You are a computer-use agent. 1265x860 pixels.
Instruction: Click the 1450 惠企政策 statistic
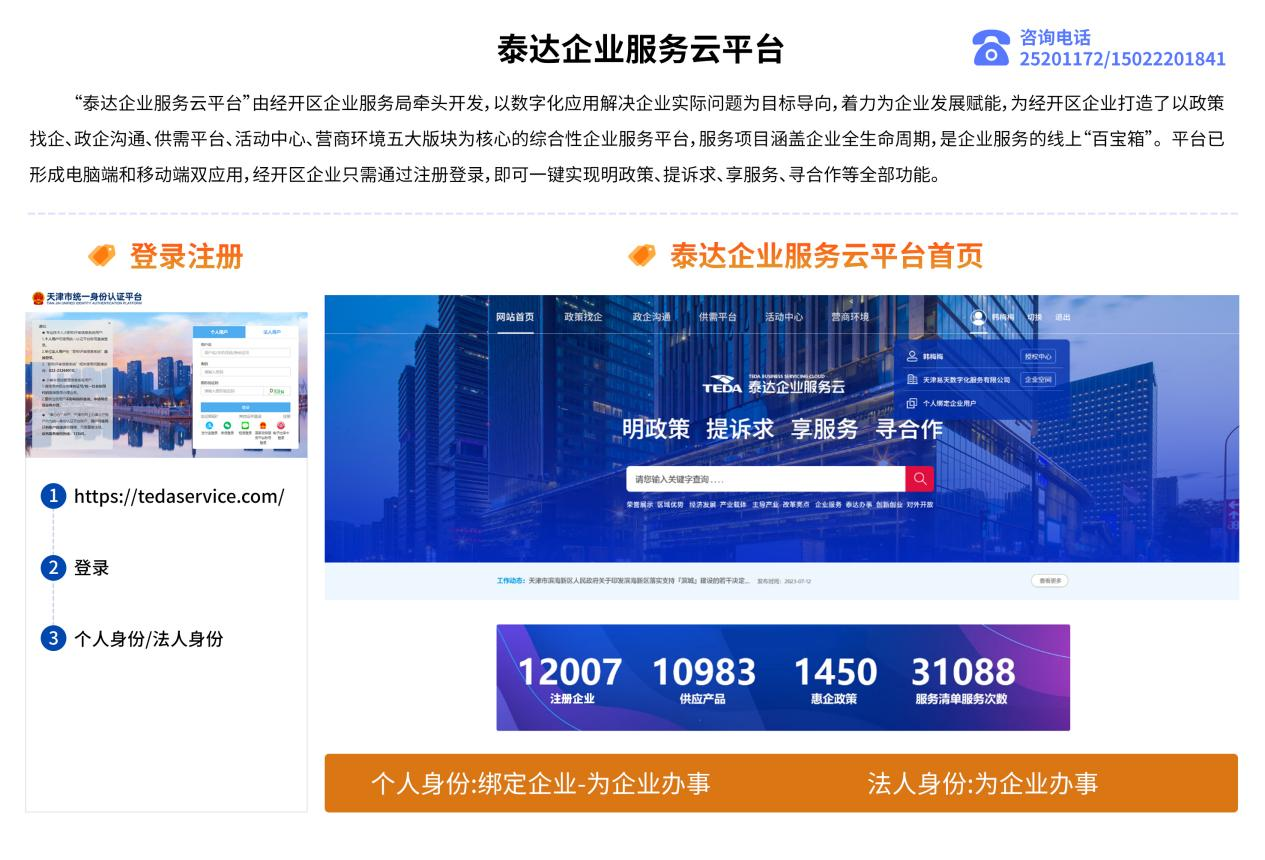(835, 679)
